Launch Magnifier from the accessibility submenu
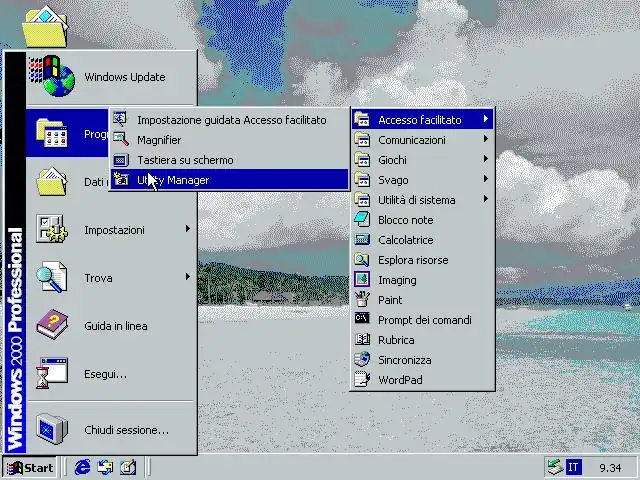Viewport: 640px width, 480px height. tap(230, 140)
